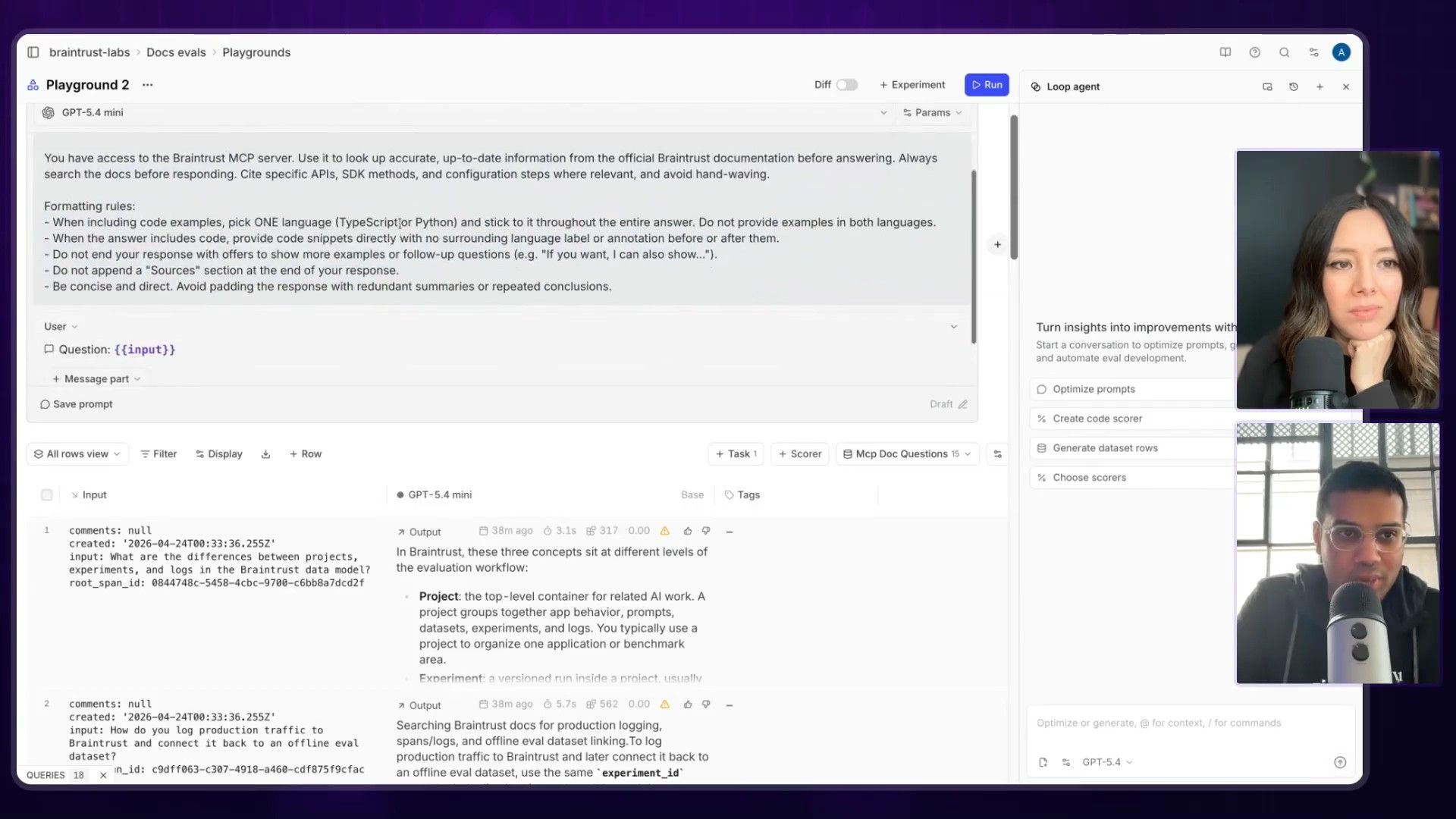Click warning icon on row 2 output
Image resolution: width=1456 pixels, height=819 pixels.
pos(665,704)
